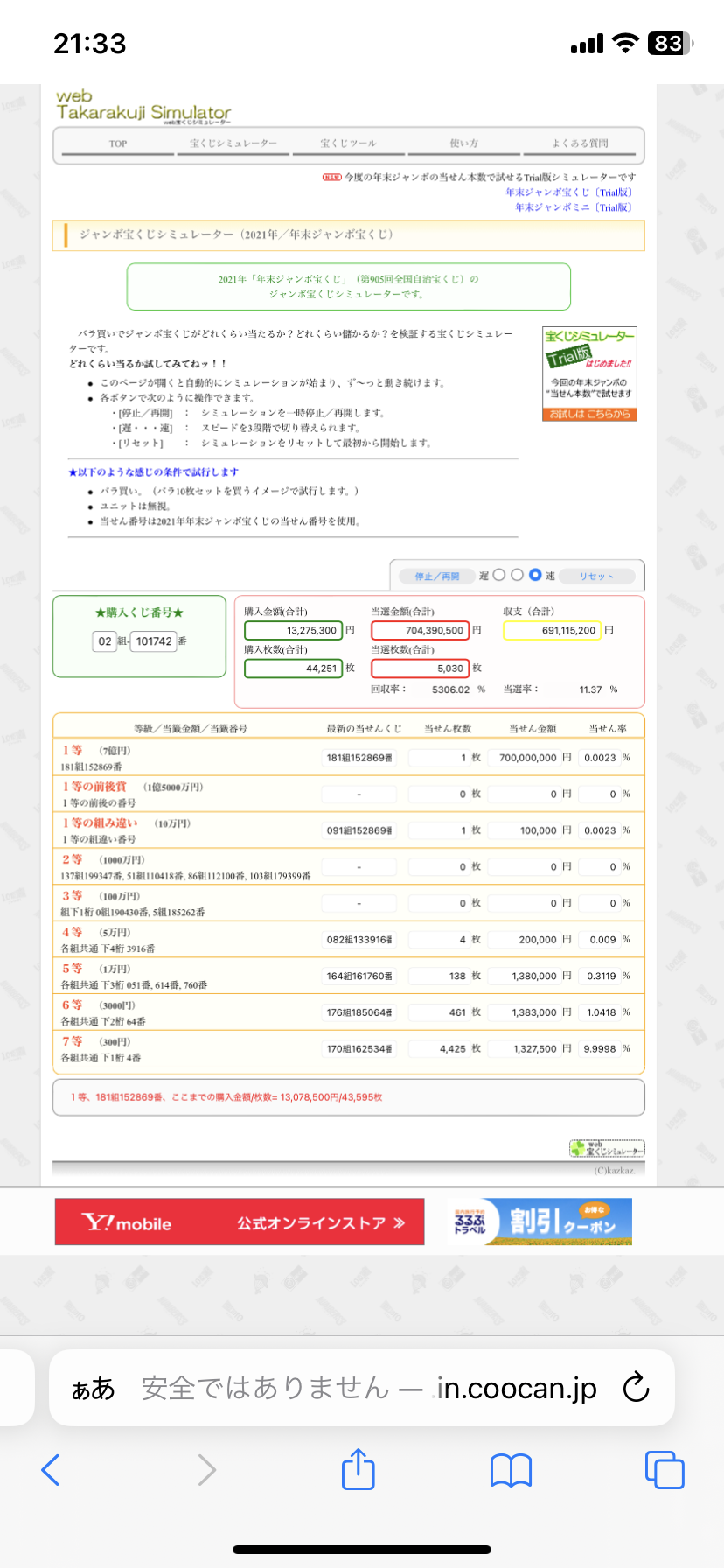724x1568 pixels.
Task: Click the 収支(合計) field showing 691,115,200
Action: [x=552, y=630]
